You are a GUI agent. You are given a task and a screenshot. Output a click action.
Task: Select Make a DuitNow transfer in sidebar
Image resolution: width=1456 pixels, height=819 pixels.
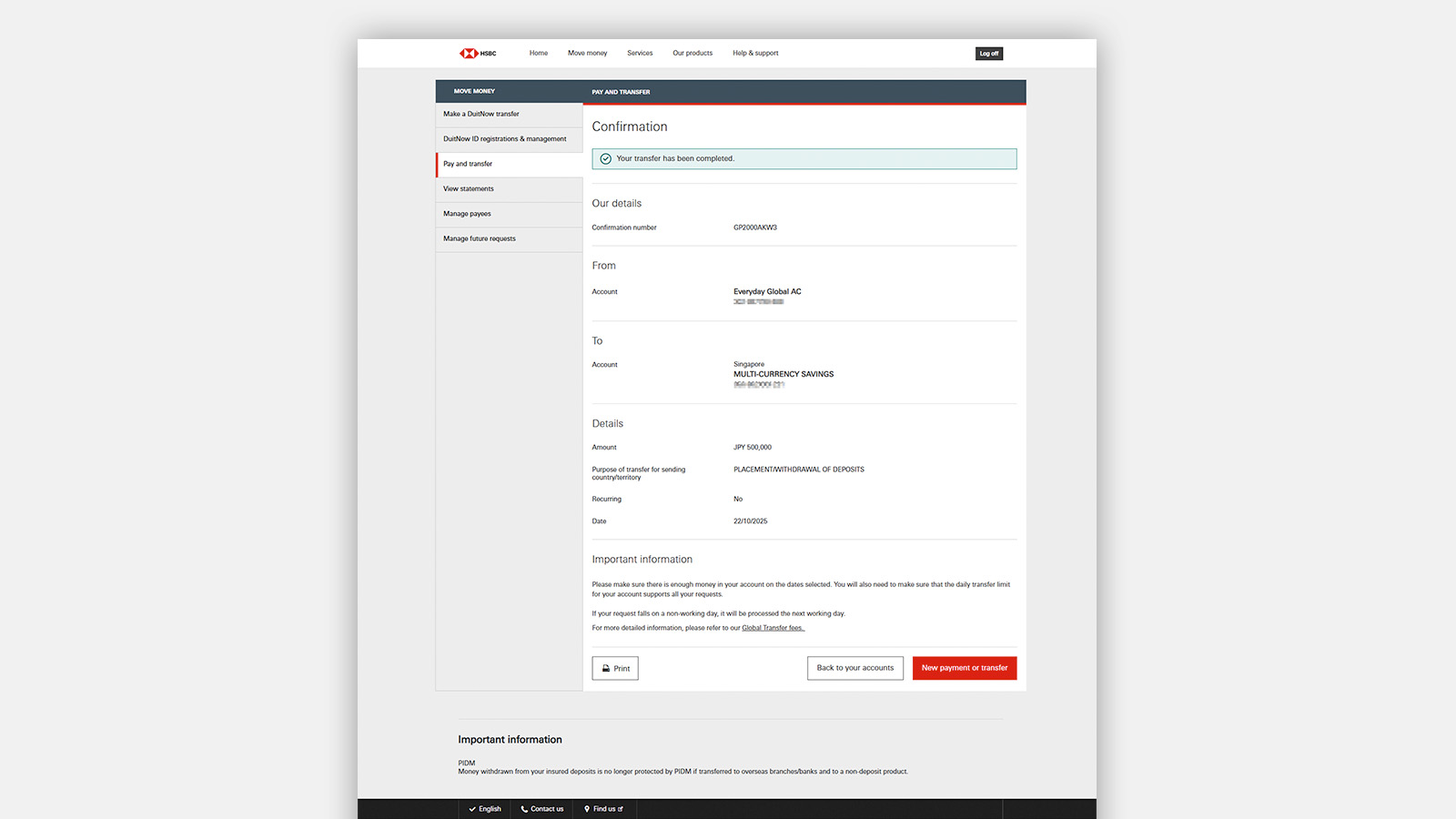coord(481,115)
